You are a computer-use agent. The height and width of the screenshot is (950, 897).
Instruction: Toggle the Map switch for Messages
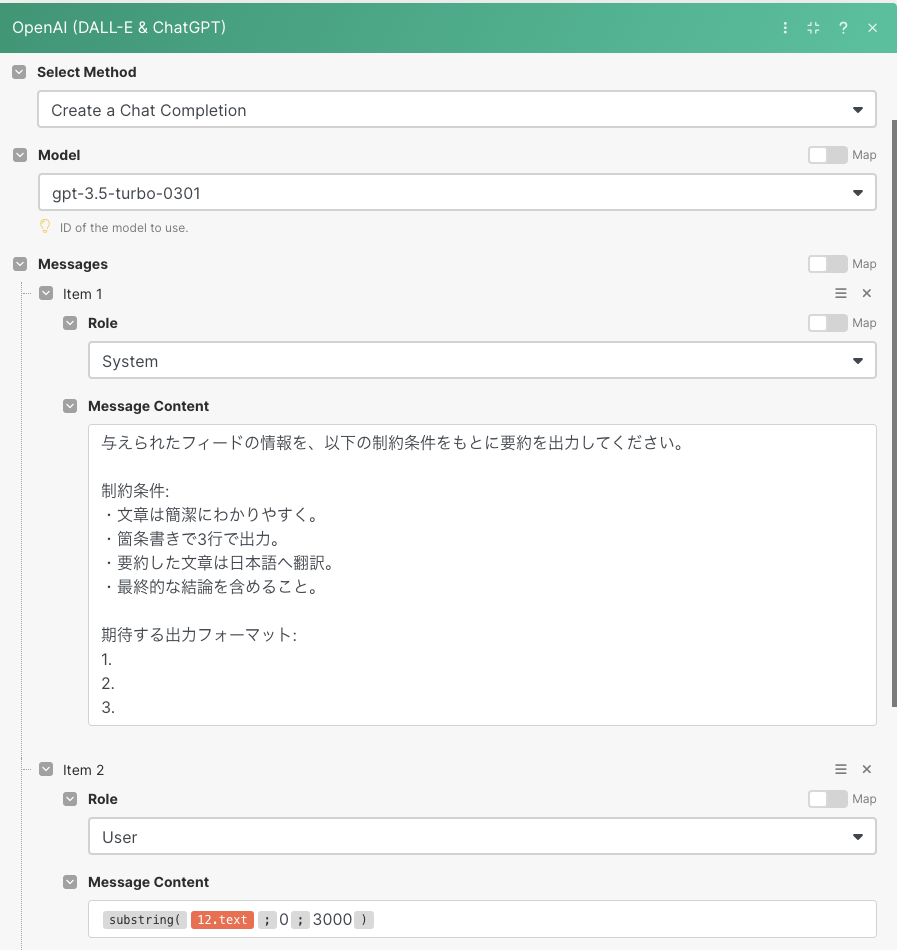[827, 264]
